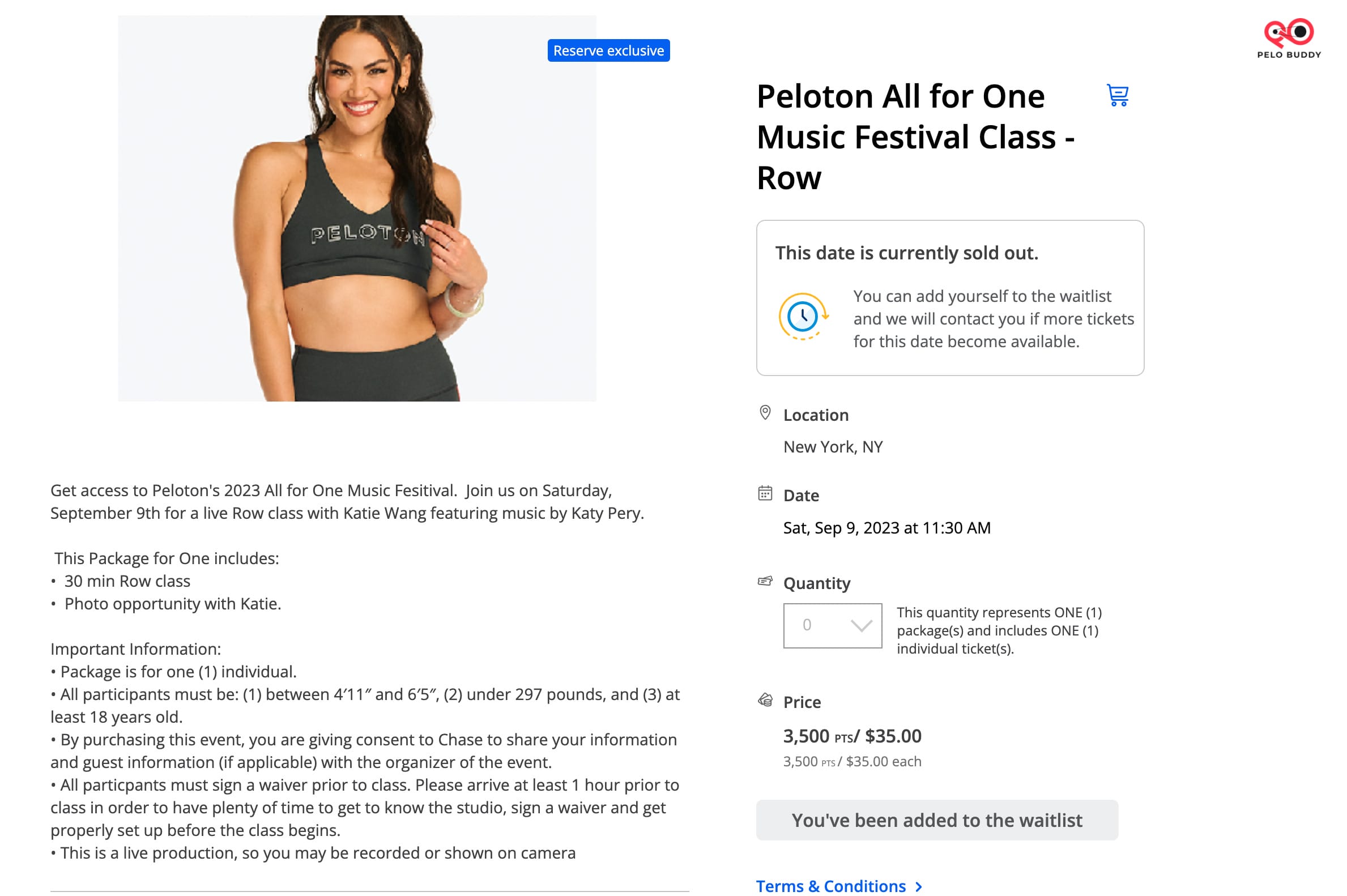The width and height of the screenshot is (1347, 896).
Task: Click the New York, NY location text
Action: pos(833,447)
